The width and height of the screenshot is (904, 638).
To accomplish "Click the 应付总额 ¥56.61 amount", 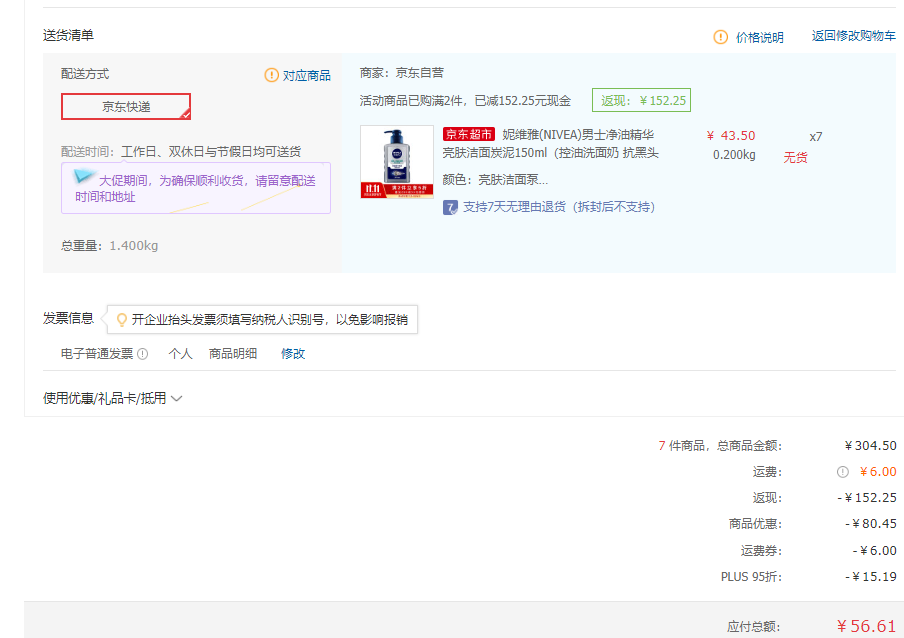I will click(866, 626).
